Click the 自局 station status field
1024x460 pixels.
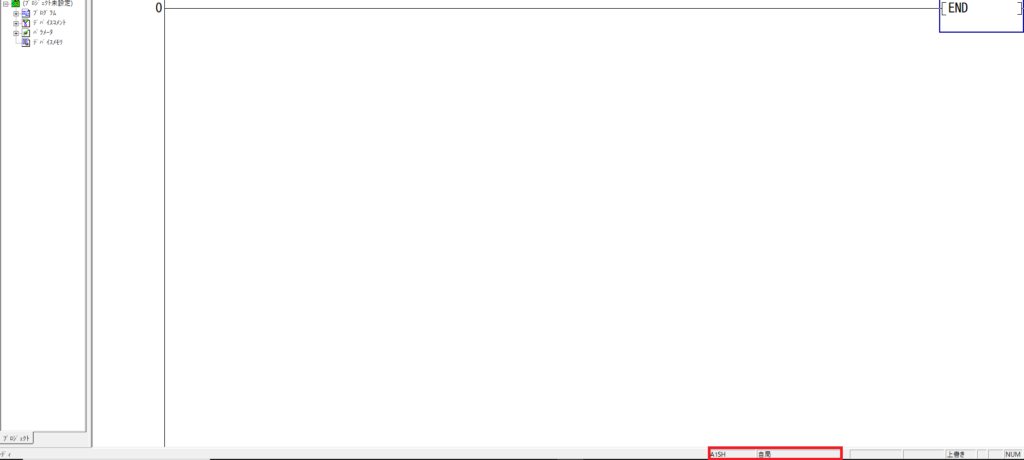[799, 453]
